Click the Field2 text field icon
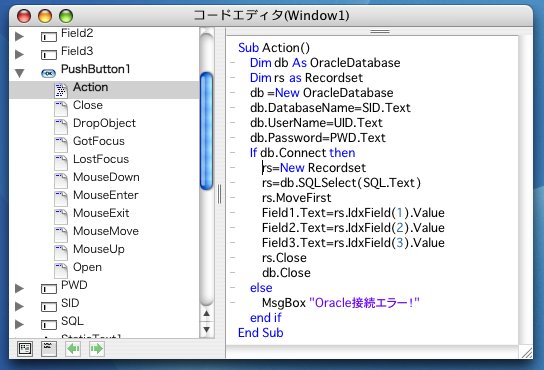This screenshot has height=370, width=544. (x=49, y=36)
